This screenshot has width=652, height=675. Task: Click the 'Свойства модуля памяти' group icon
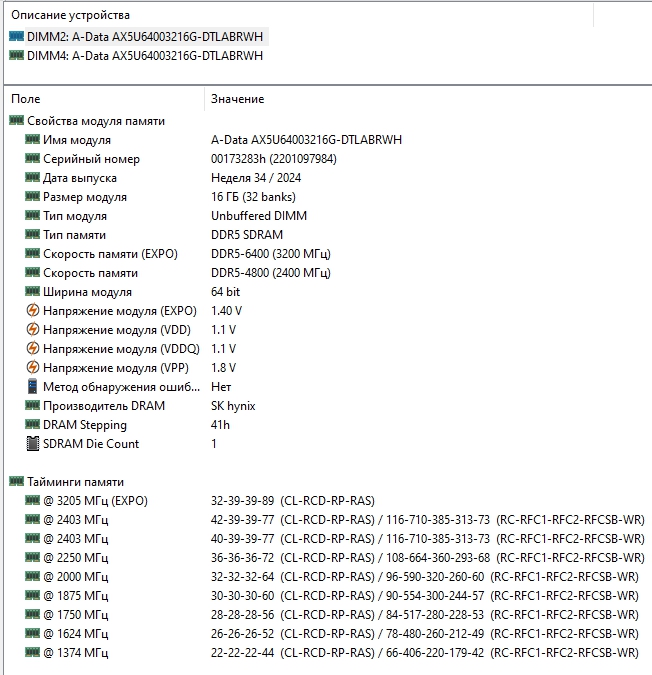pos(16,120)
